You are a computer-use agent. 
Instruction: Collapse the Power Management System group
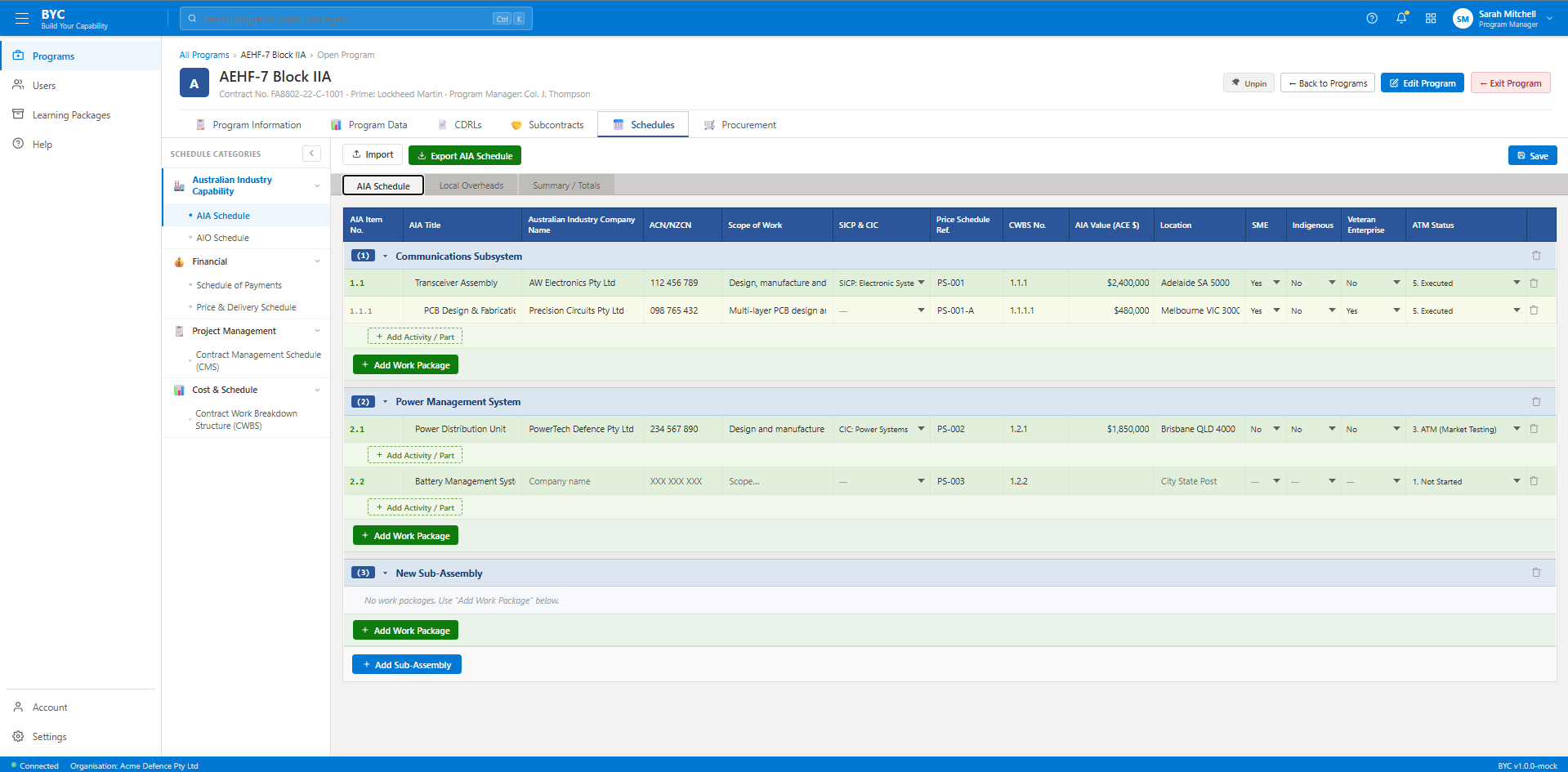point(385,402)
